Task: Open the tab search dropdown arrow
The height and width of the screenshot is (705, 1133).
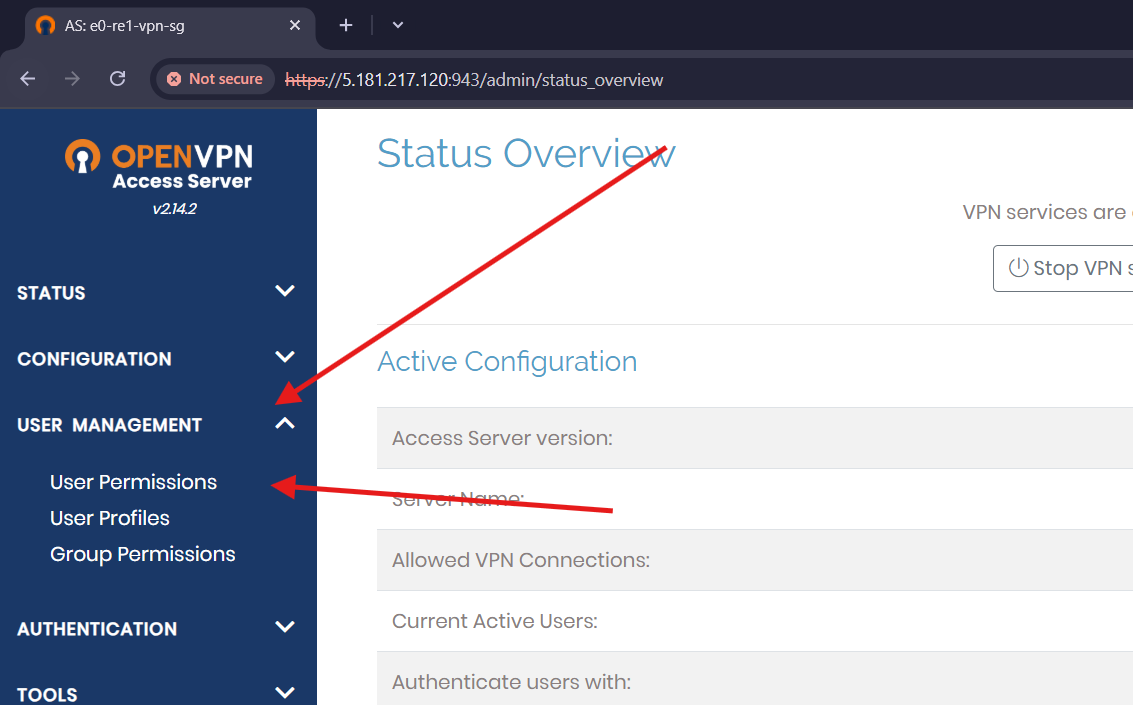Action: coord(397,25)
